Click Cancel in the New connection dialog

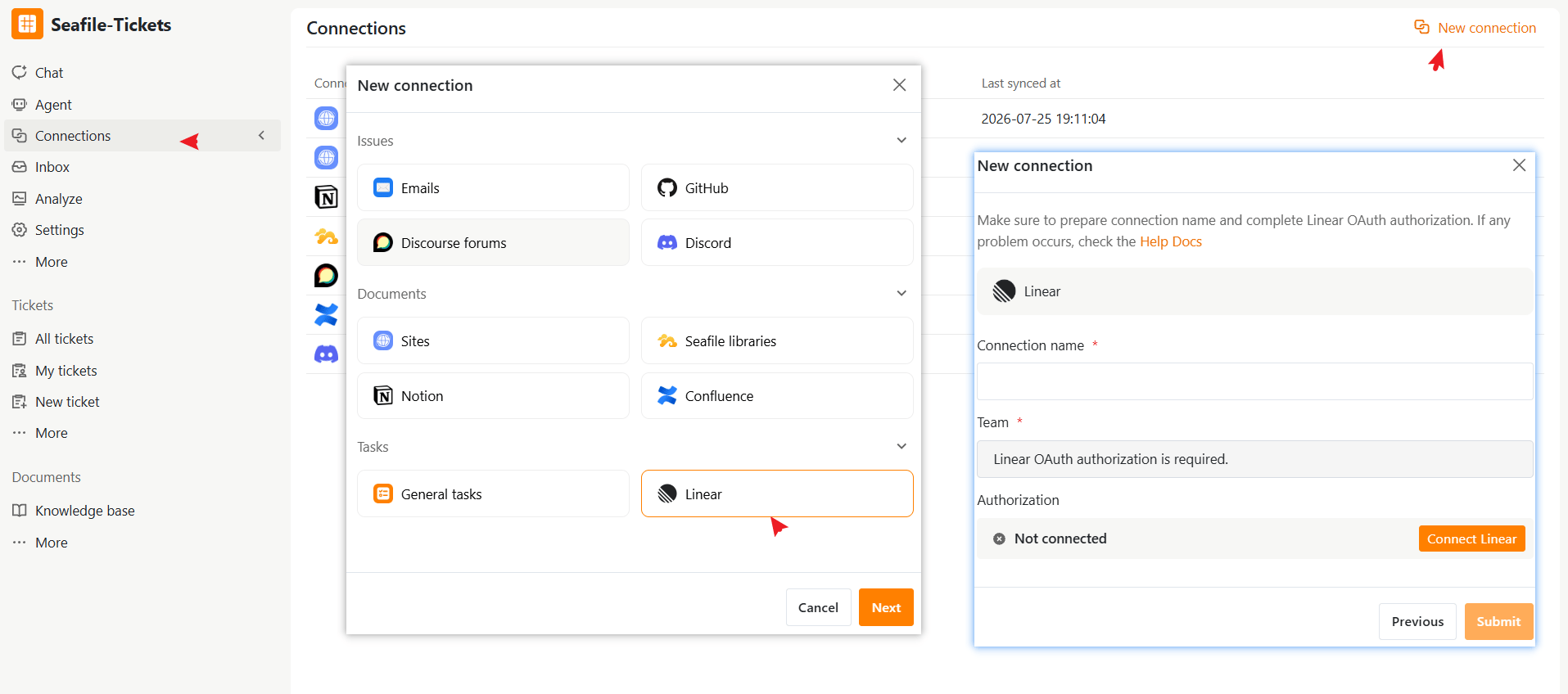coord(818,608)
